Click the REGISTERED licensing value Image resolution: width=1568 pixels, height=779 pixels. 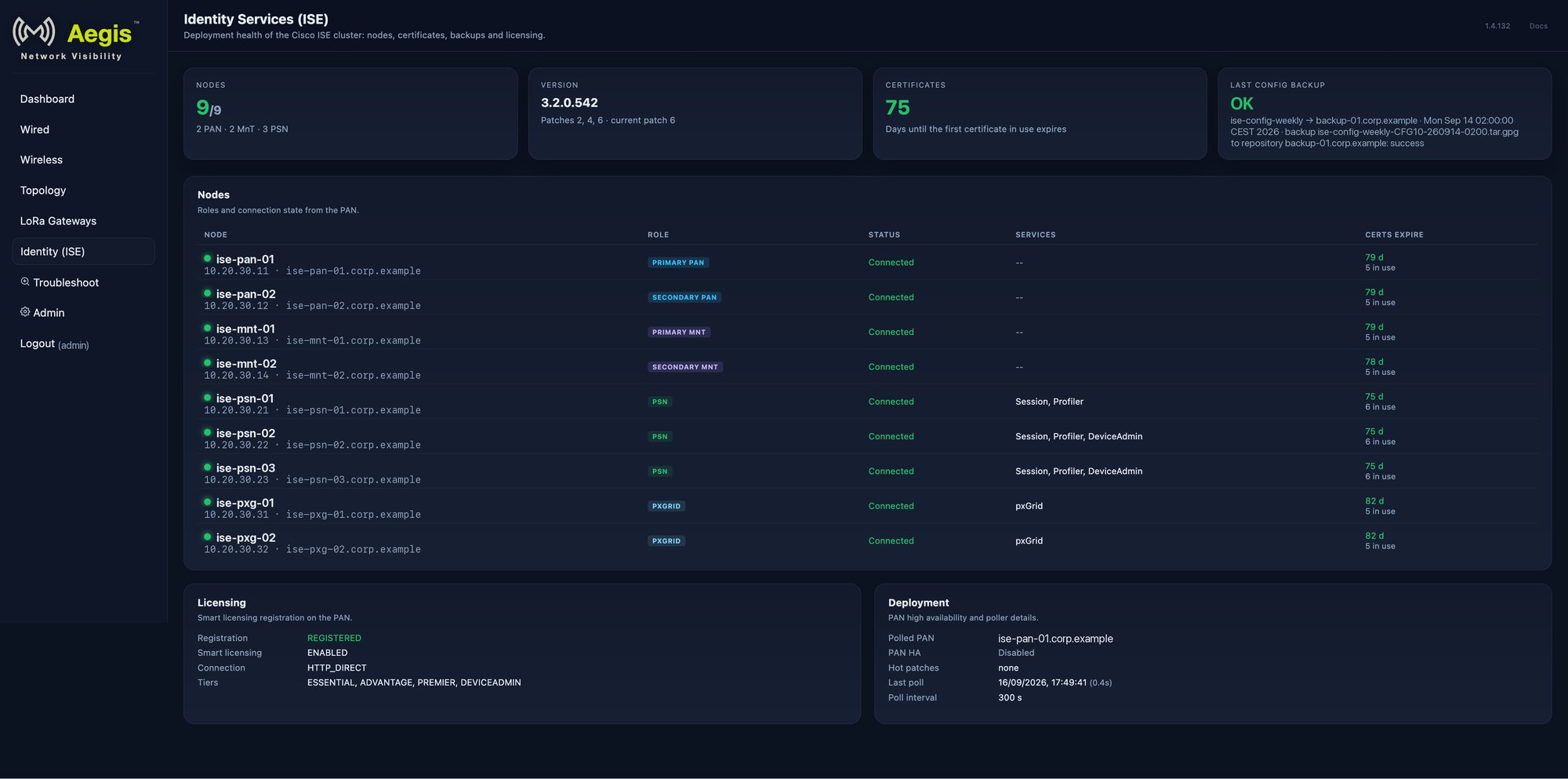[x=334, y=638]
